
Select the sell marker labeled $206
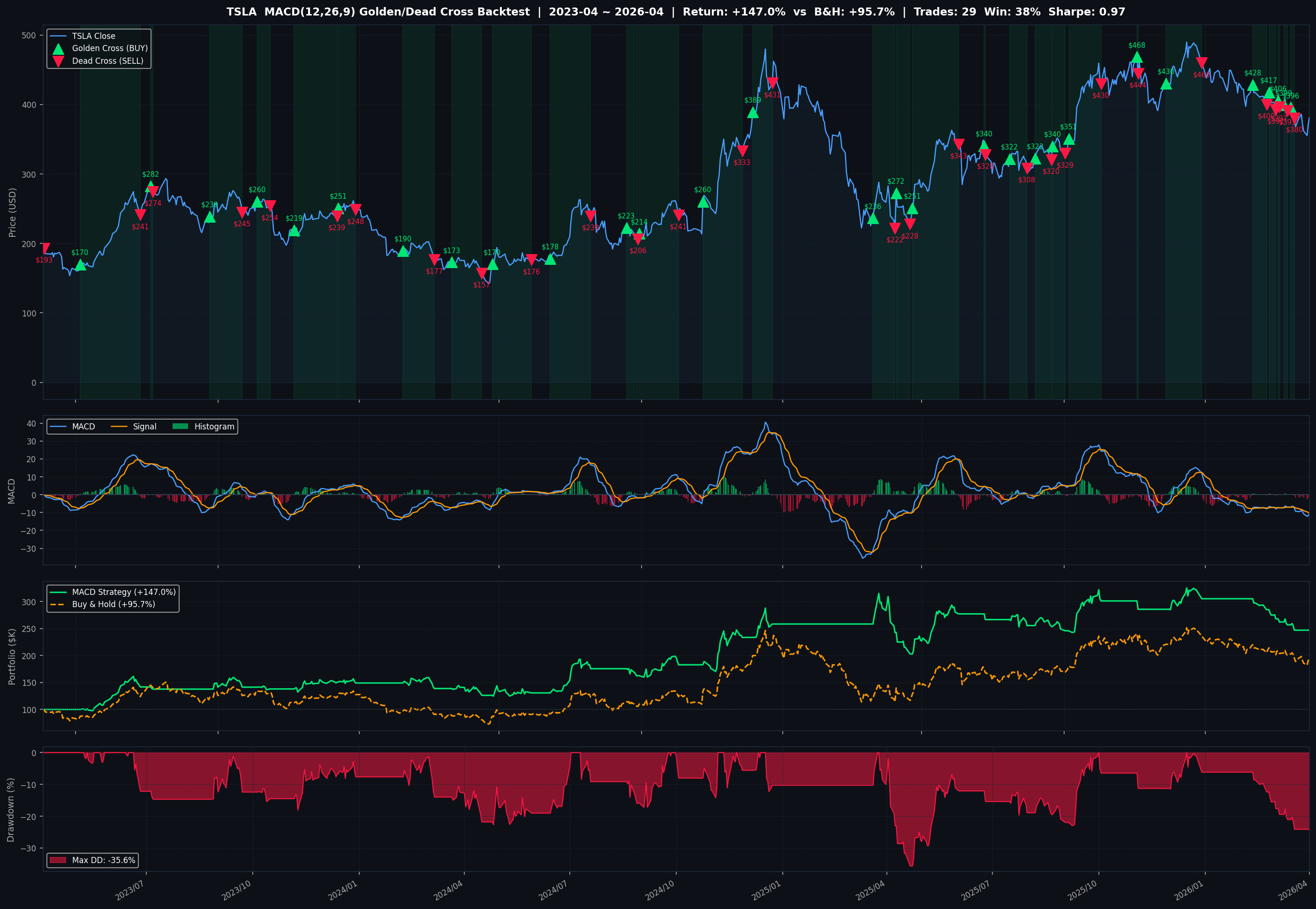638,239
